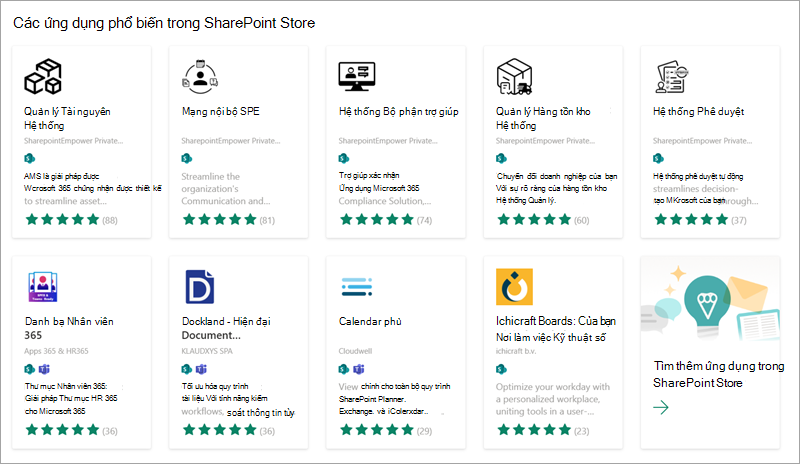This screenshot has width=800, height=464.
Task: Click SharePoint badge on Hệ thống Bộ phận trợ giúp card
Action: (344, 158)
